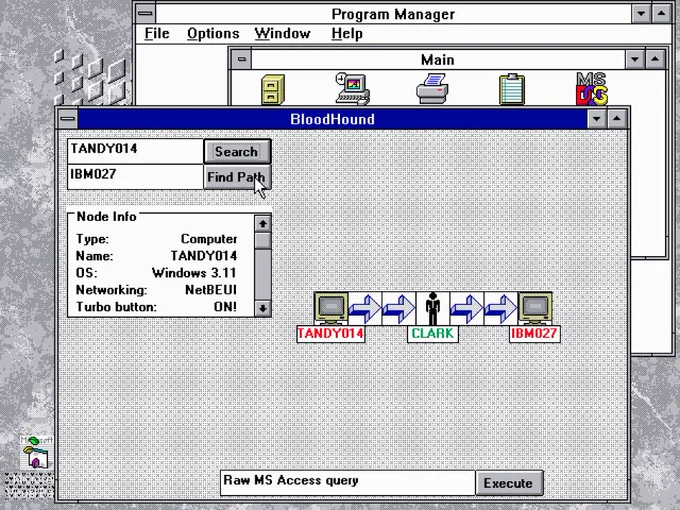Click the IBM027 target input field
This screenshot has width=680, height=510.
135,177
